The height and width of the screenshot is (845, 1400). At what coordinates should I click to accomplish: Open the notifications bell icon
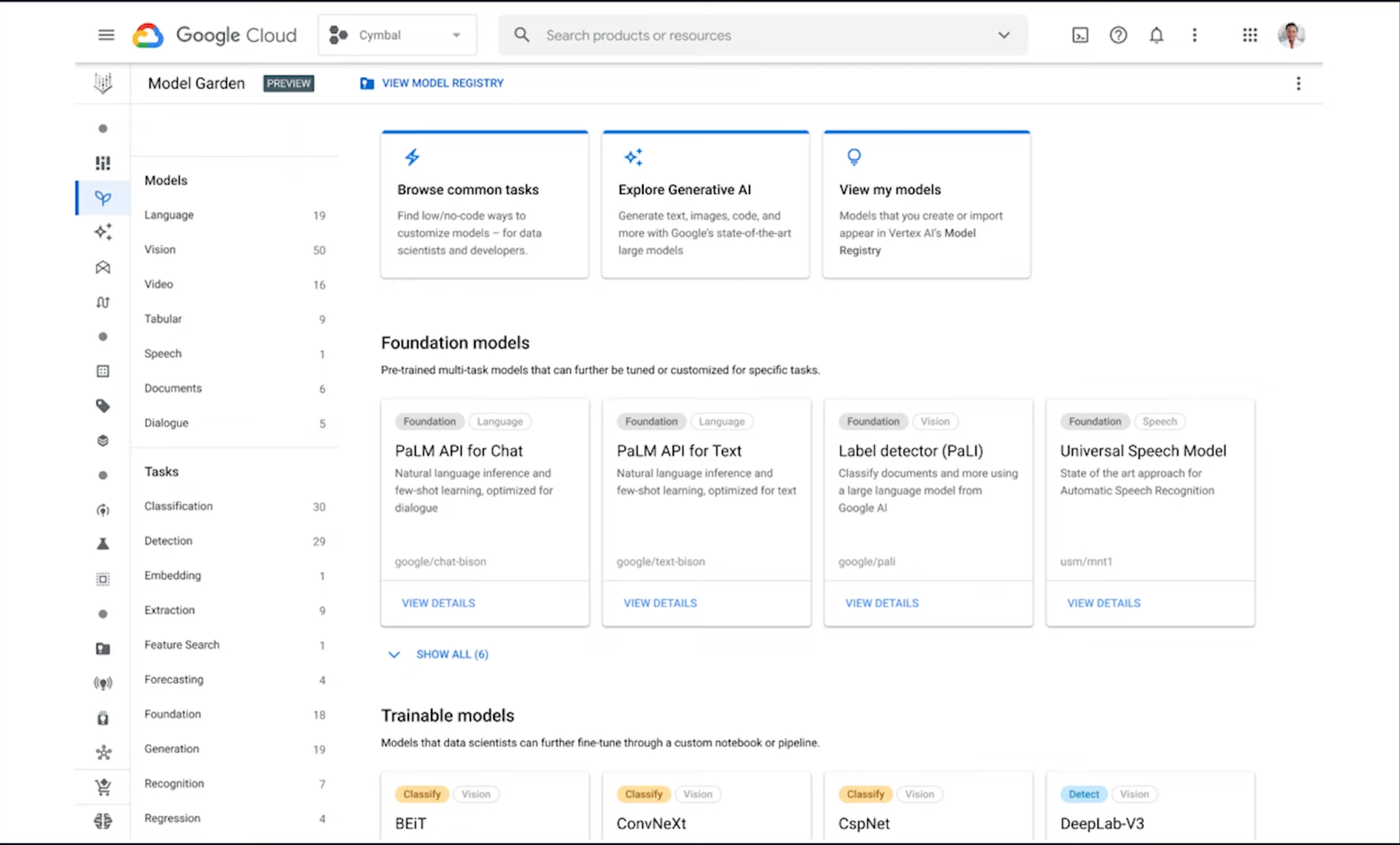click(1156, 35)
